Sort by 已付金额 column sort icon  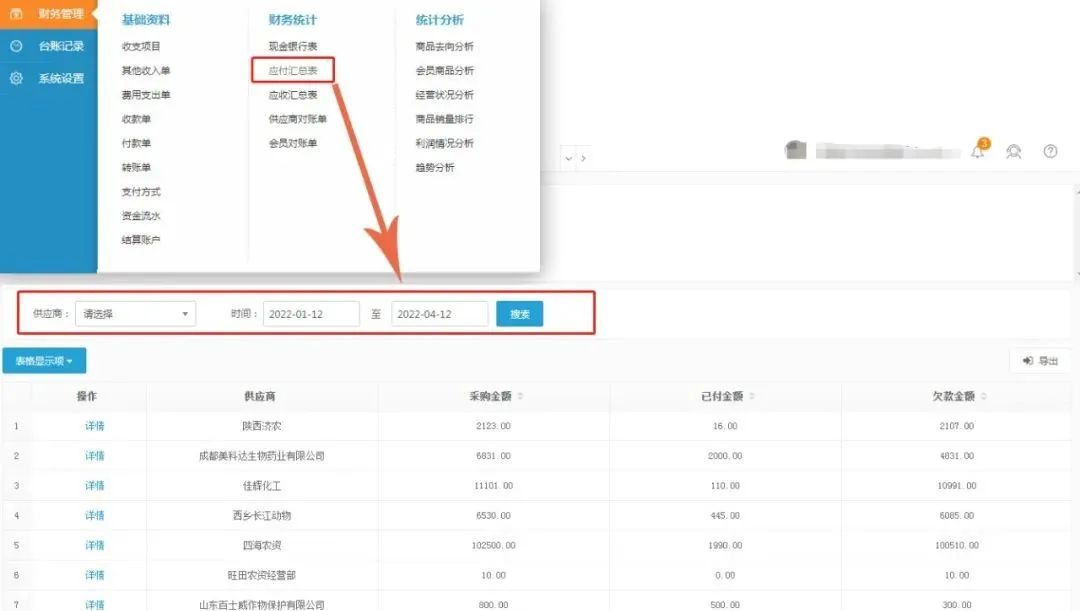(x=752, y=397)
